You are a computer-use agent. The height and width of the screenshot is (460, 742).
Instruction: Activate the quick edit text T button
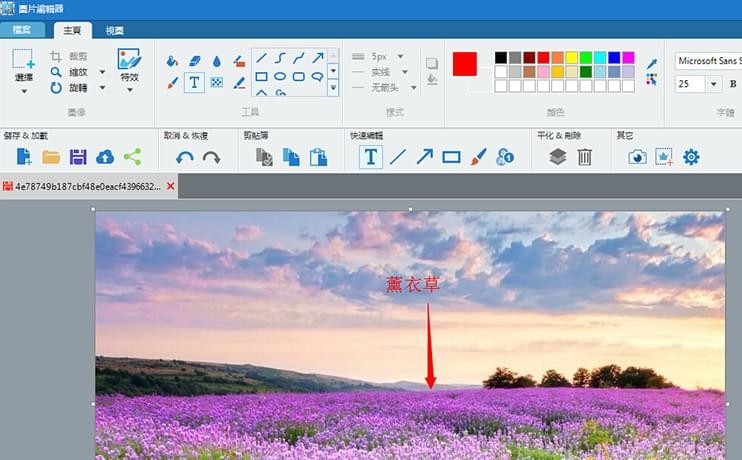[371, 157]
